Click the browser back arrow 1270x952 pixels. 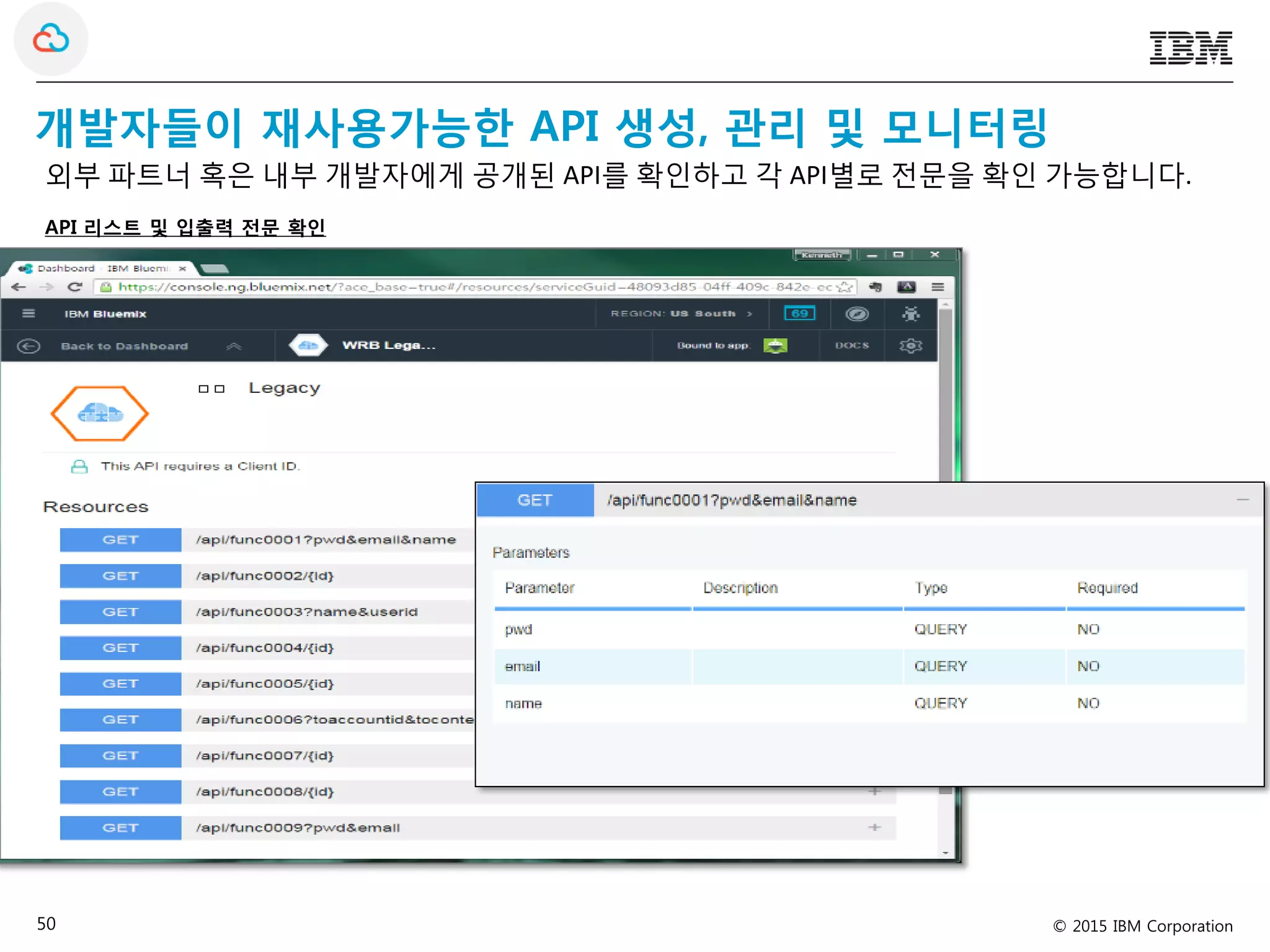click(x=19, y=287)
